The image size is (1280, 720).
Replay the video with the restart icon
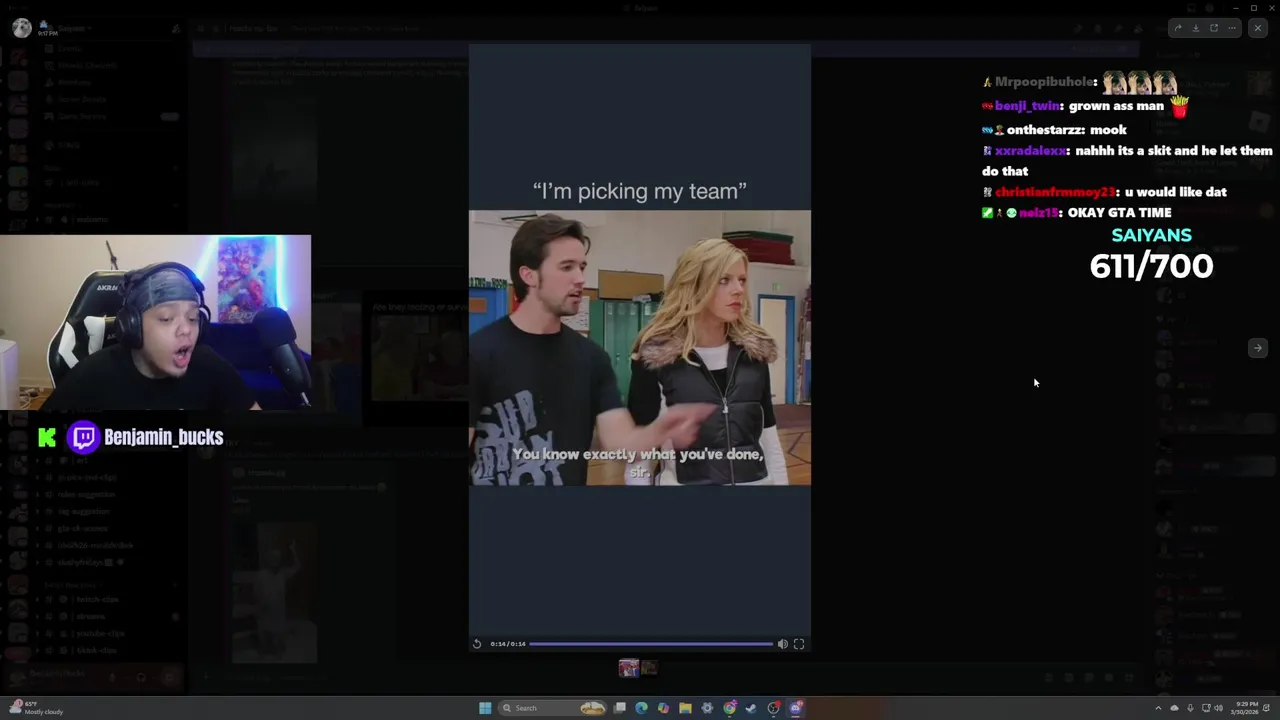[477, 644]
